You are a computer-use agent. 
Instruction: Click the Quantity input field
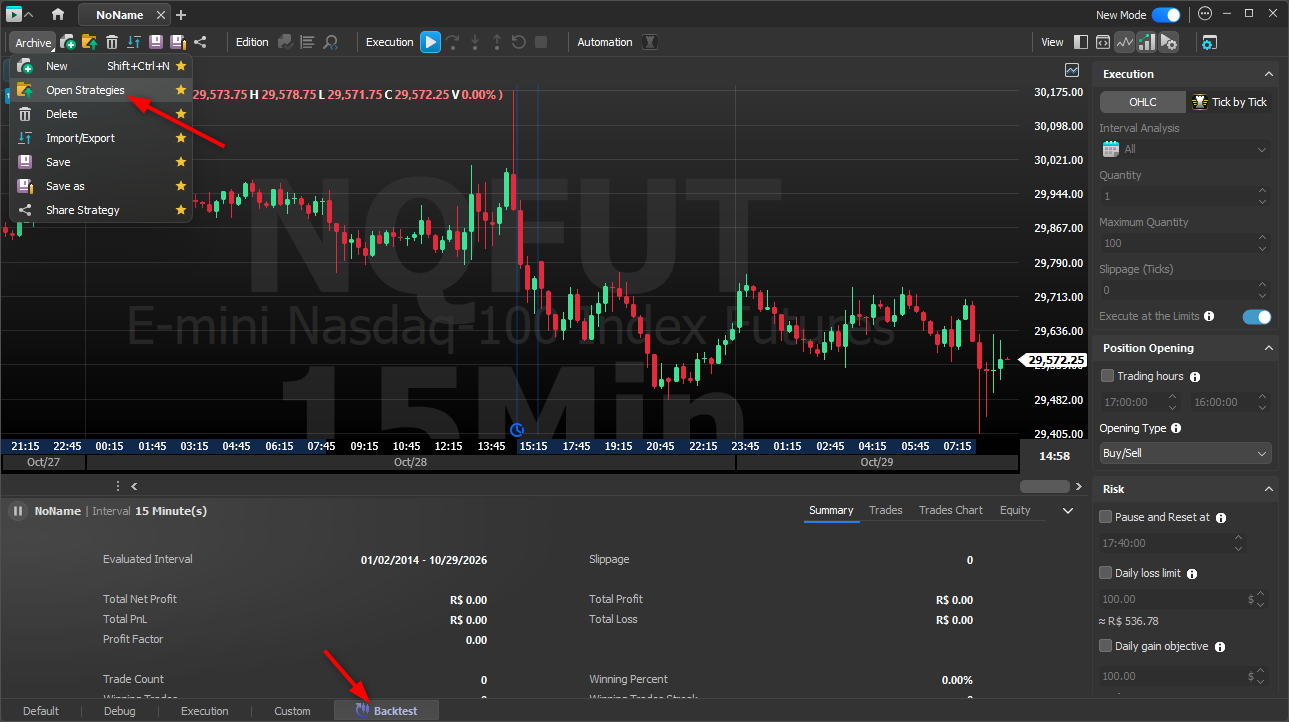click(x=1185, y=196)
